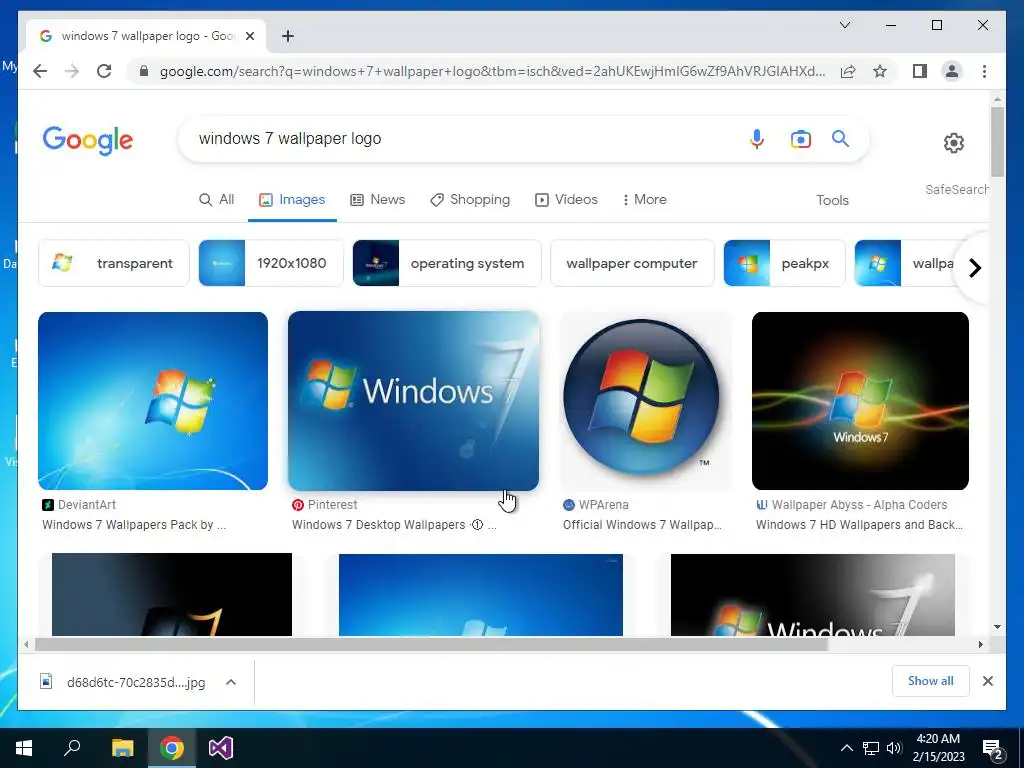The height and width of the screenshot is (768, 1024).
Task: Close the windows 7 wallpaper logo tab
Action: (249, 36)
